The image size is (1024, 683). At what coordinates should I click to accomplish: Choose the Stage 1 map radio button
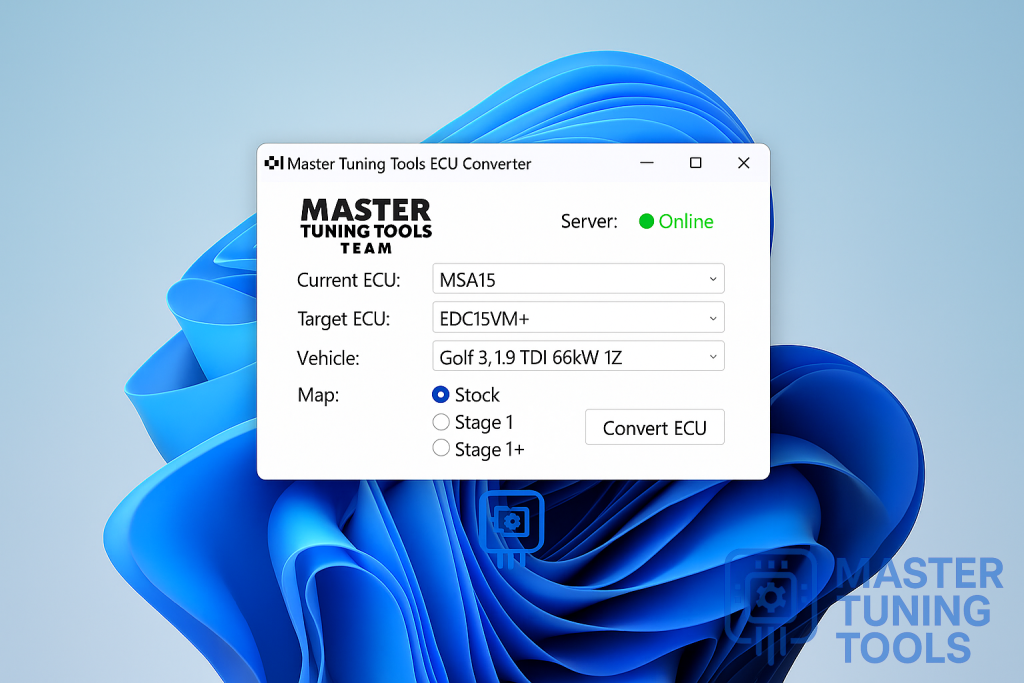point(441,423)
